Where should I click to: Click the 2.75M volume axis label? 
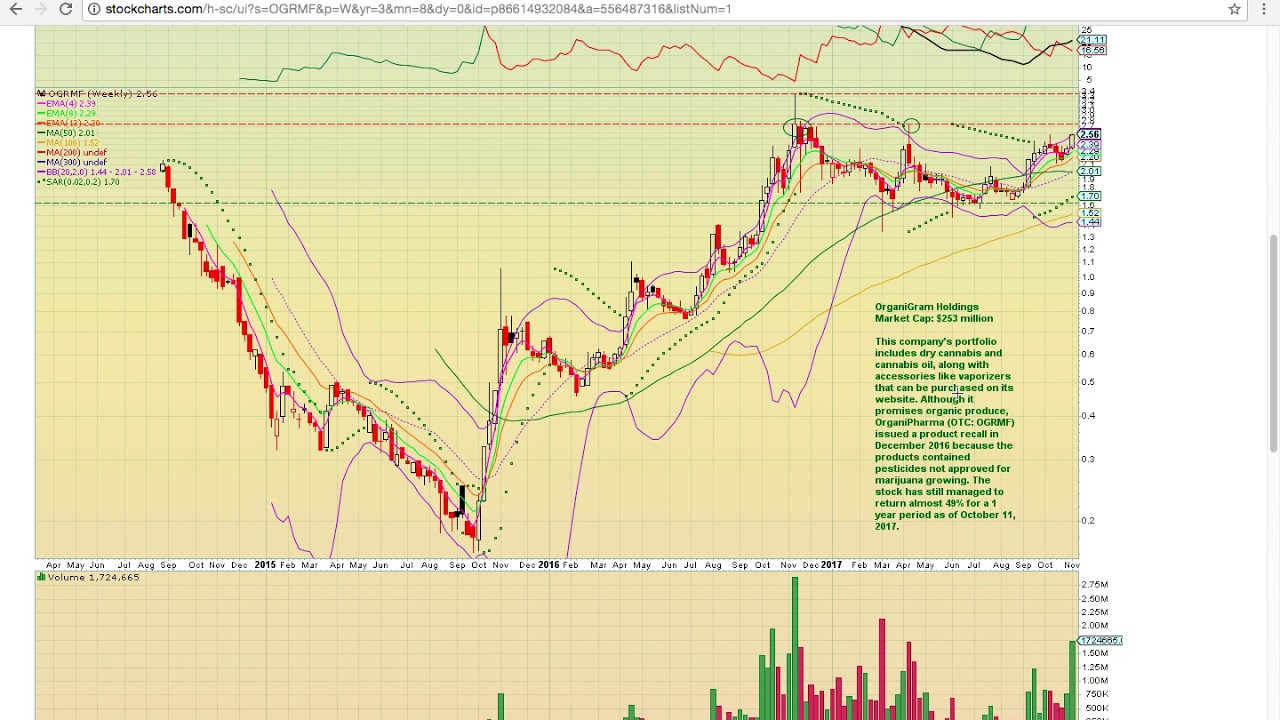point(1095,584)
